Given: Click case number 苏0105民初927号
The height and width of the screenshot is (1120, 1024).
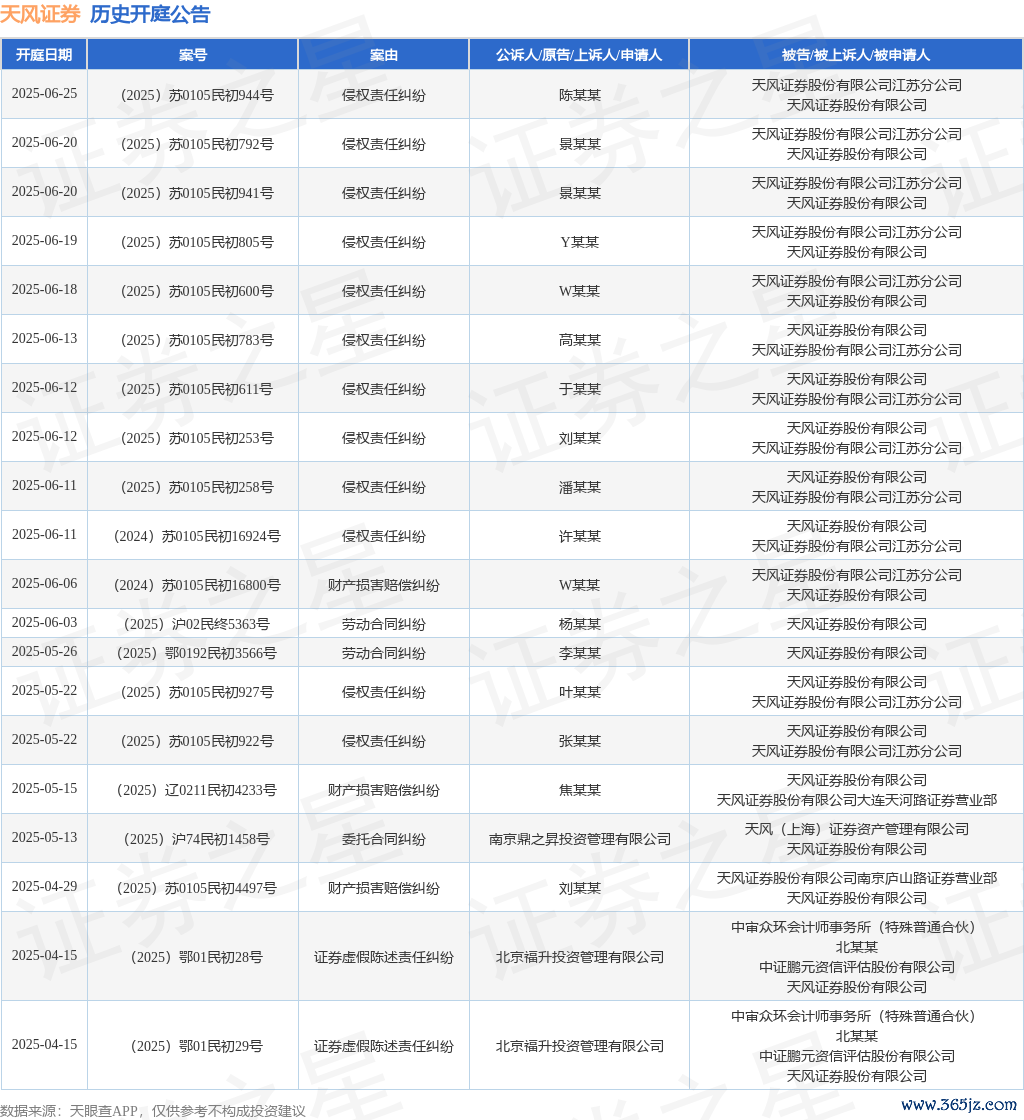Looking at the screenshot, I should (197, 692).
